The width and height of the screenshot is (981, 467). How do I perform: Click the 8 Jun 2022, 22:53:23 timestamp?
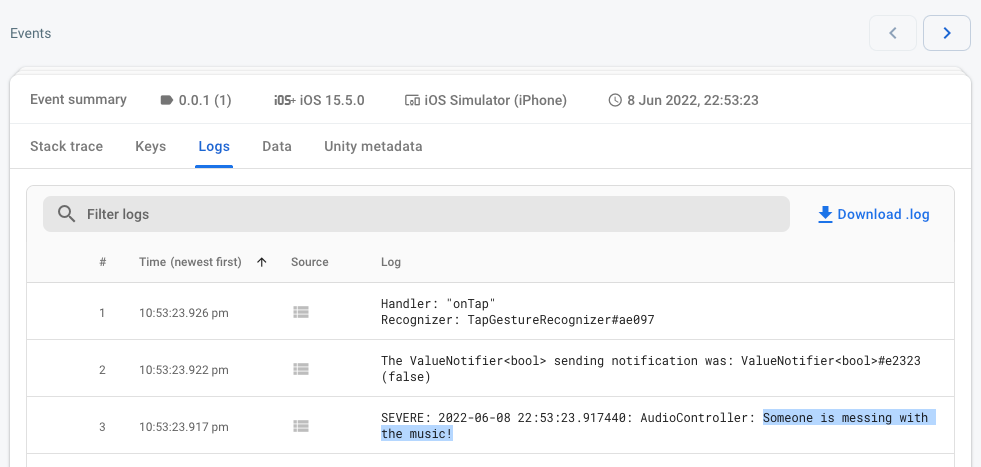(693, 100)
